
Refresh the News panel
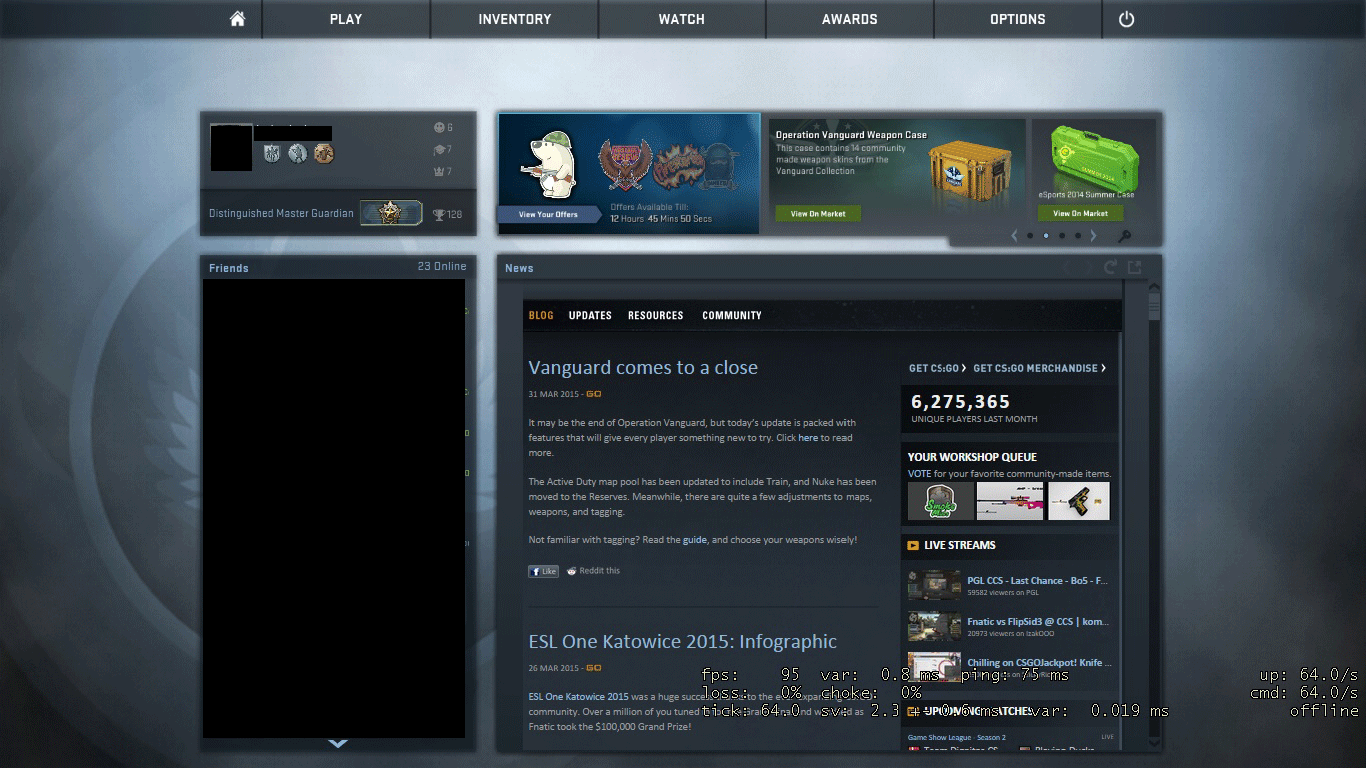pyautogui.click(x=1110, y=267)
